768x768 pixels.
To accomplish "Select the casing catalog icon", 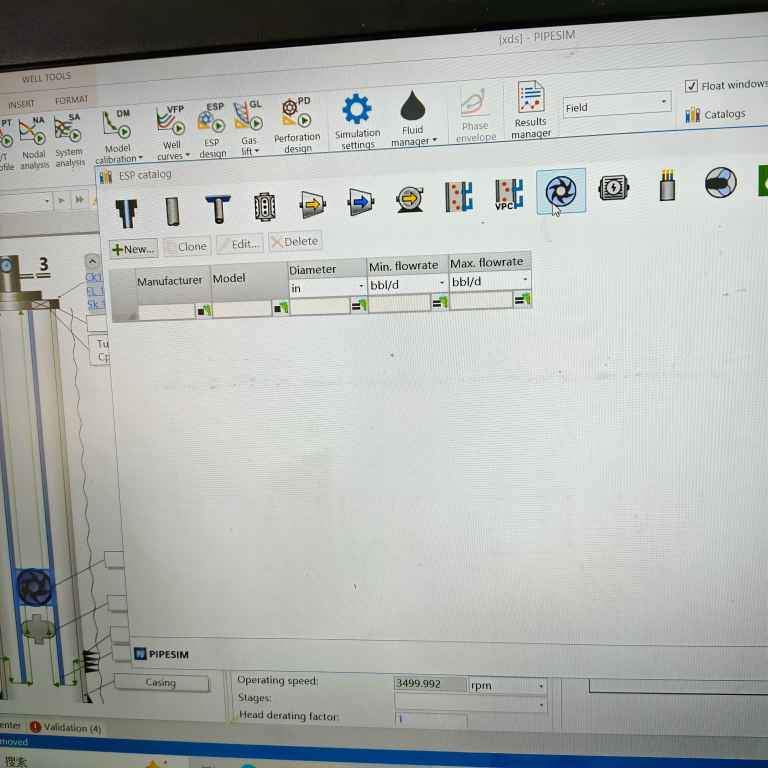I will pyautogui.click(x=126, y=214).
